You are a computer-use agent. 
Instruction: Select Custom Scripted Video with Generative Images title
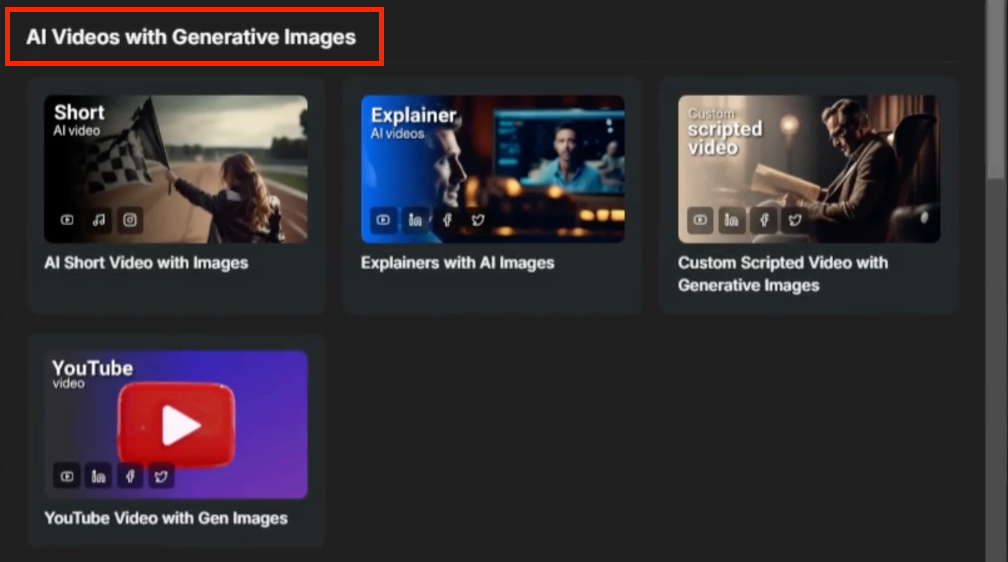point(783,274)
